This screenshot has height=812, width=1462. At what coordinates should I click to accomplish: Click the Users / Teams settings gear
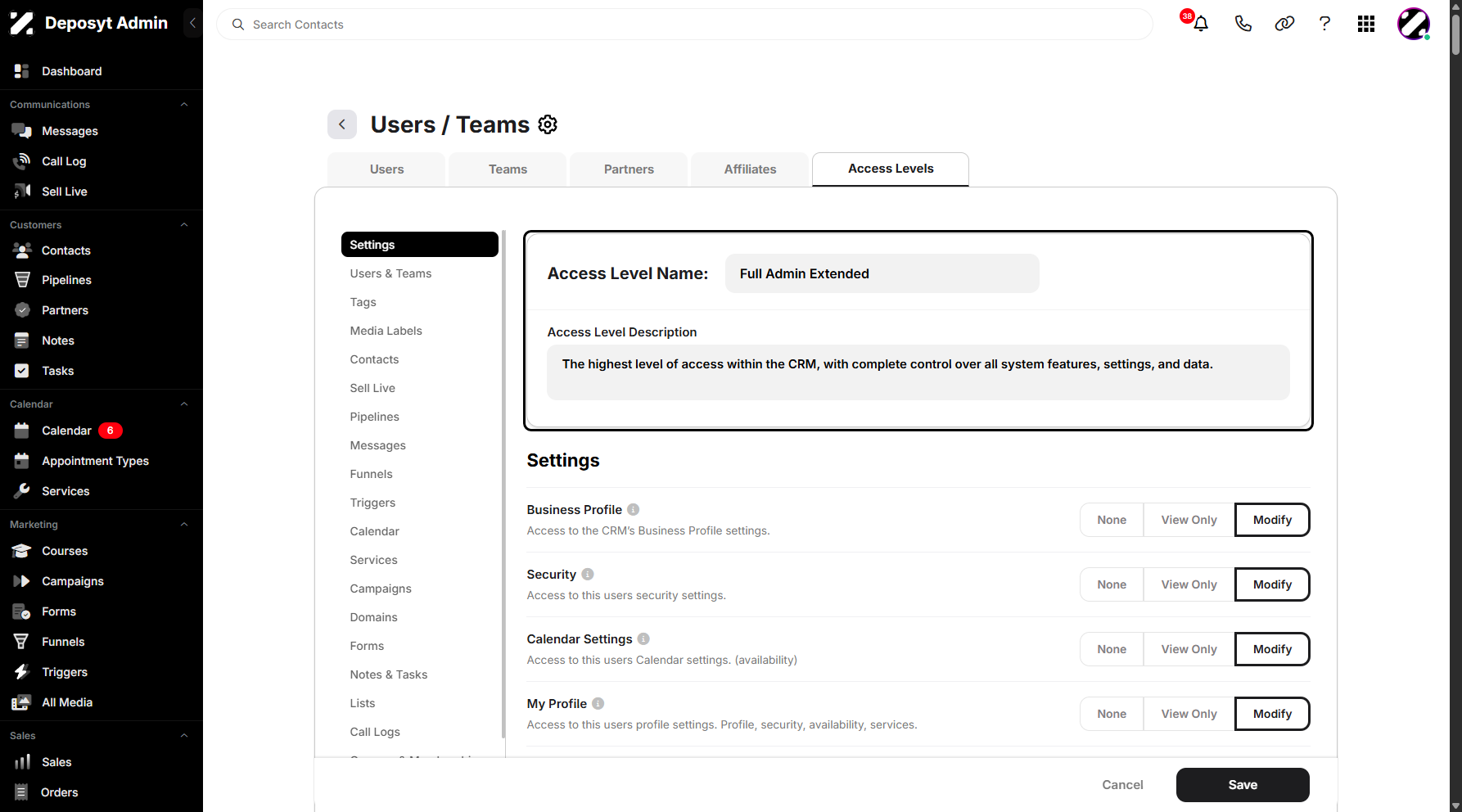click(x=548, y=124)
